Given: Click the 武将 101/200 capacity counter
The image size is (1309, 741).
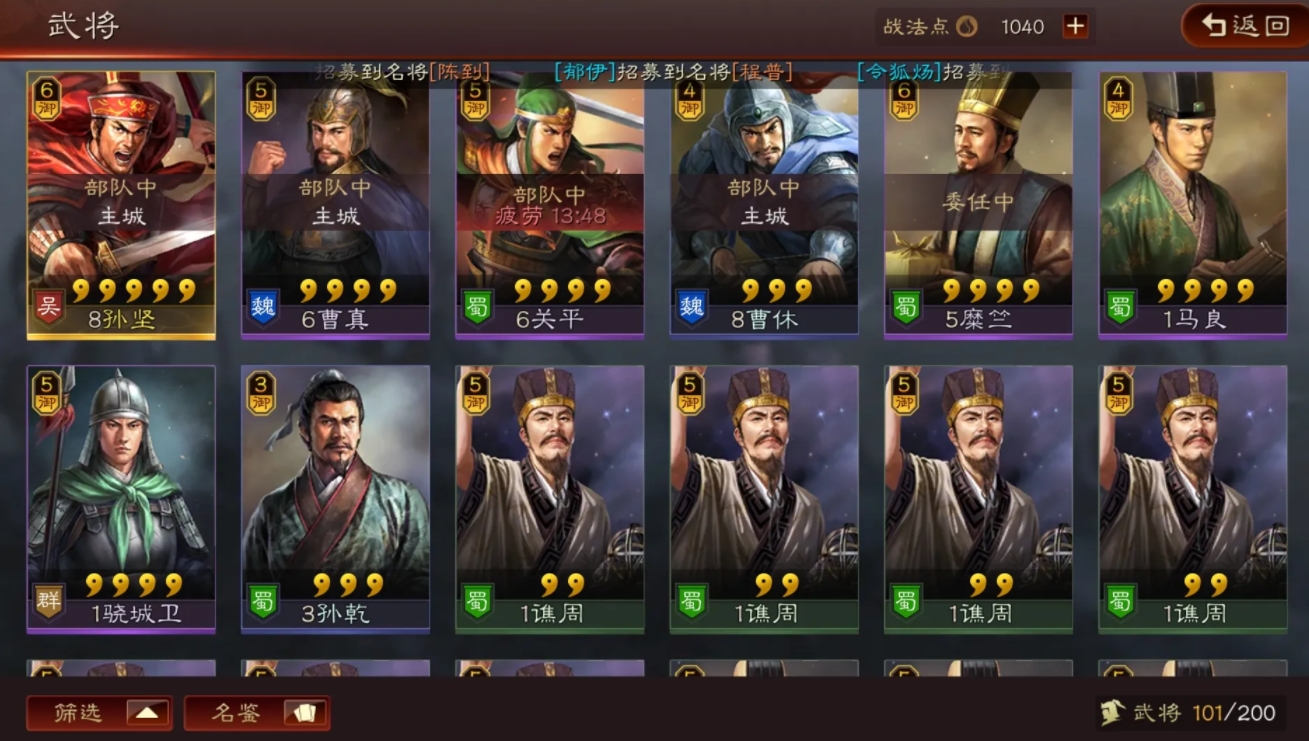Looking at the screenshot, I should pyautogui.click(x=1188, y=713).
